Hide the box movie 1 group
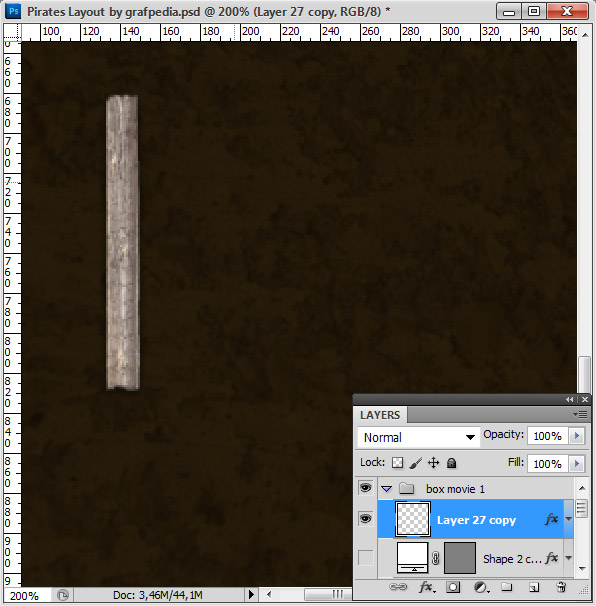596x606 pixels. (365, 488)
